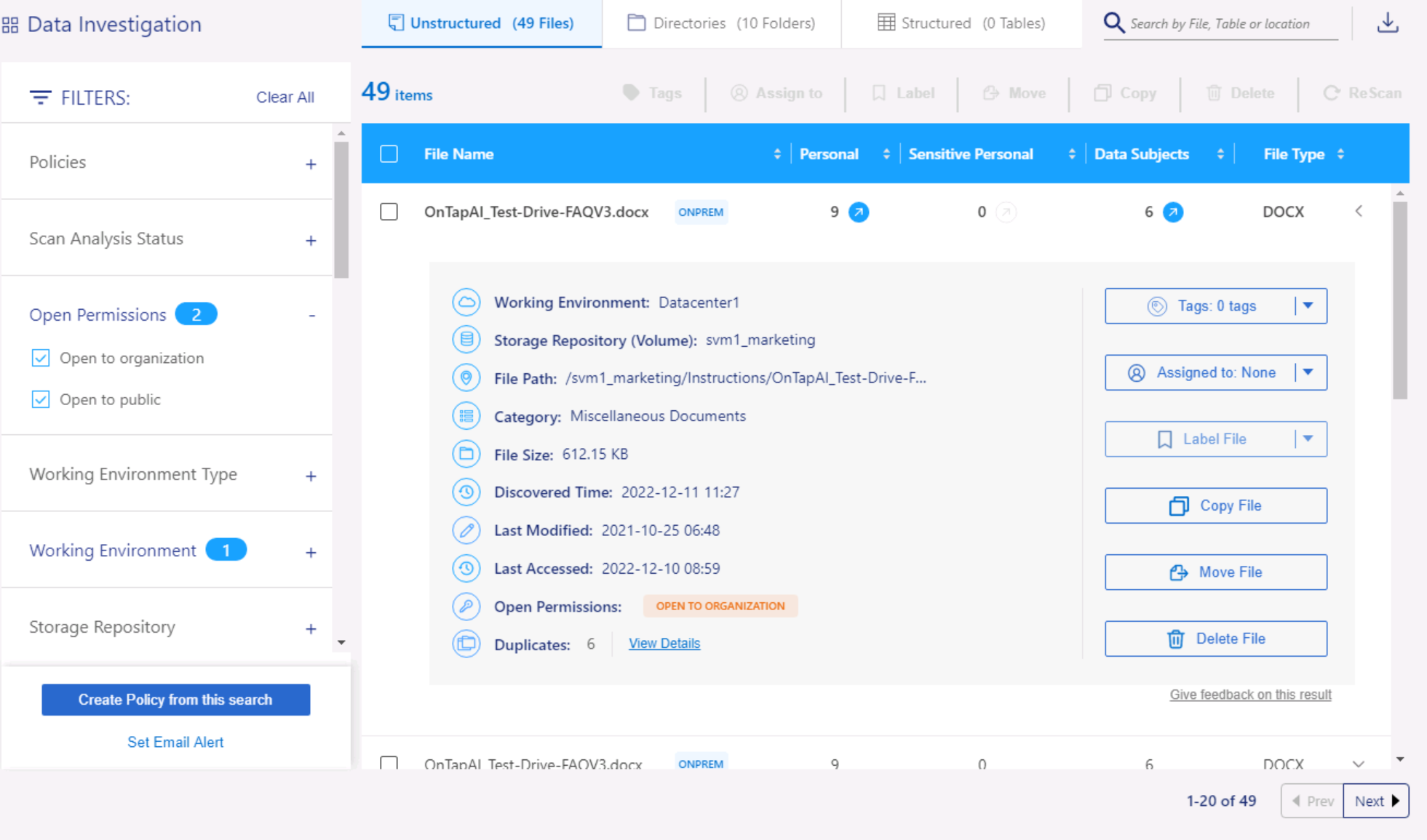Switch to the Structured tab
Screen dimensions: 1427x840
point(961,23)
